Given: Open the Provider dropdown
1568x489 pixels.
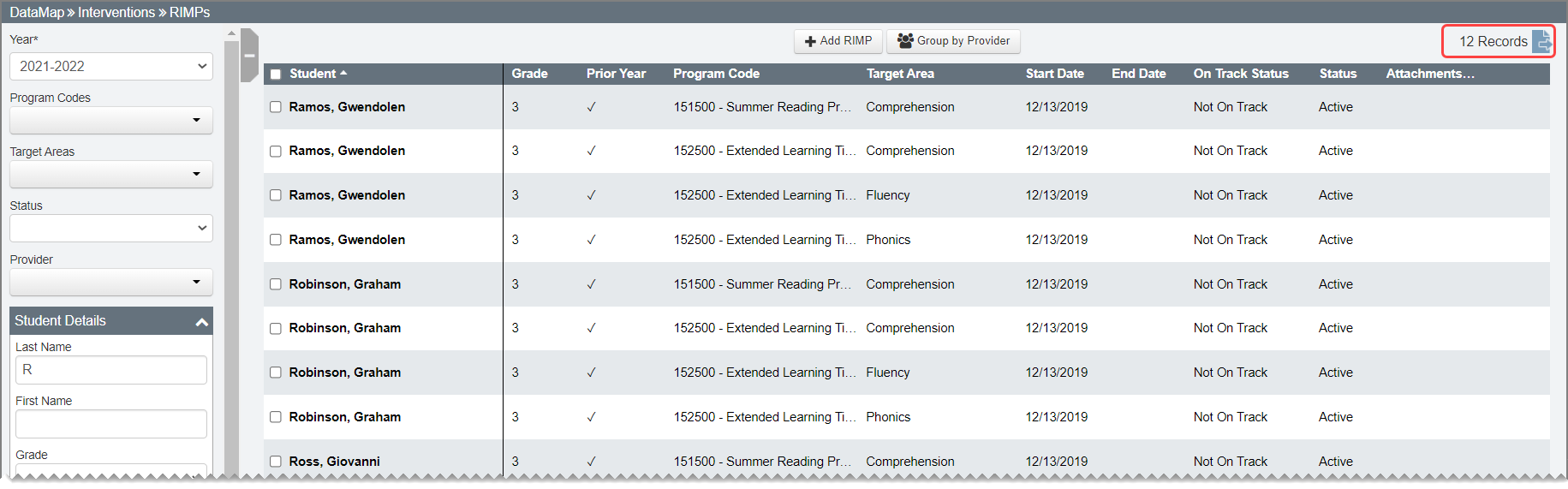Looking at the screenshot, I should coord(111,282).
